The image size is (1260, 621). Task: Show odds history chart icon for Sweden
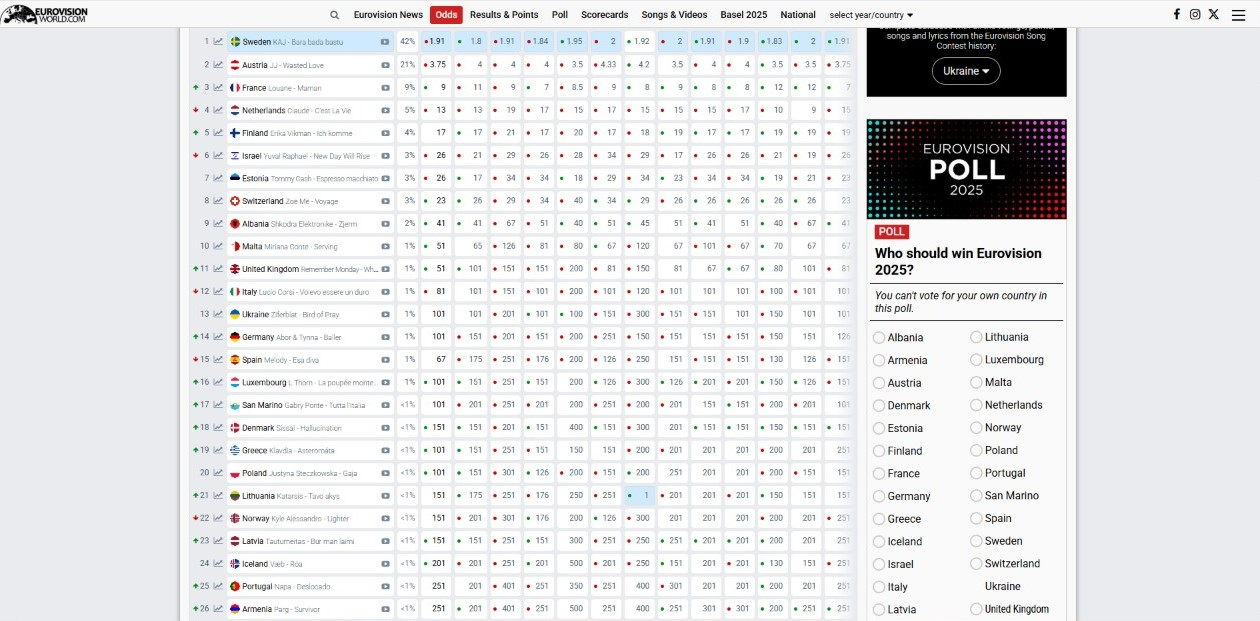[218, 42]
